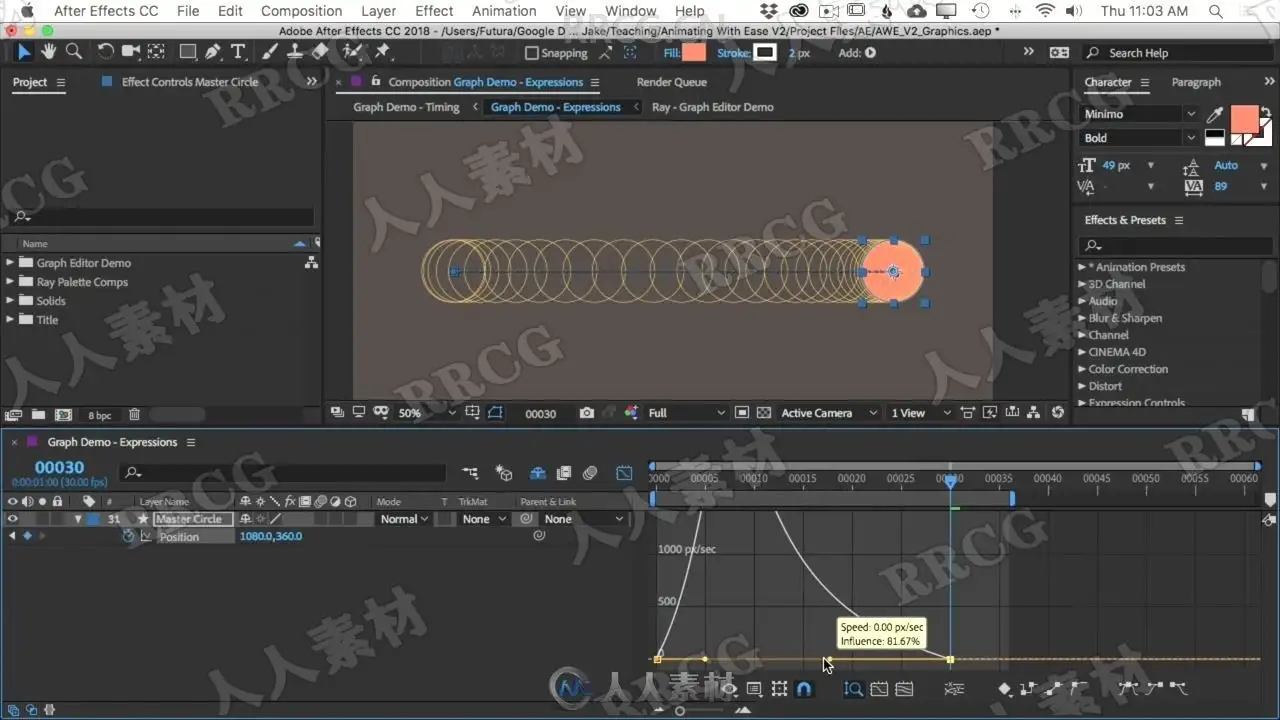The image size is (1280, 720).
Task: Toggle the Shy layers switch in timeline
Action: pyautogui.click(x=537, y=473)
